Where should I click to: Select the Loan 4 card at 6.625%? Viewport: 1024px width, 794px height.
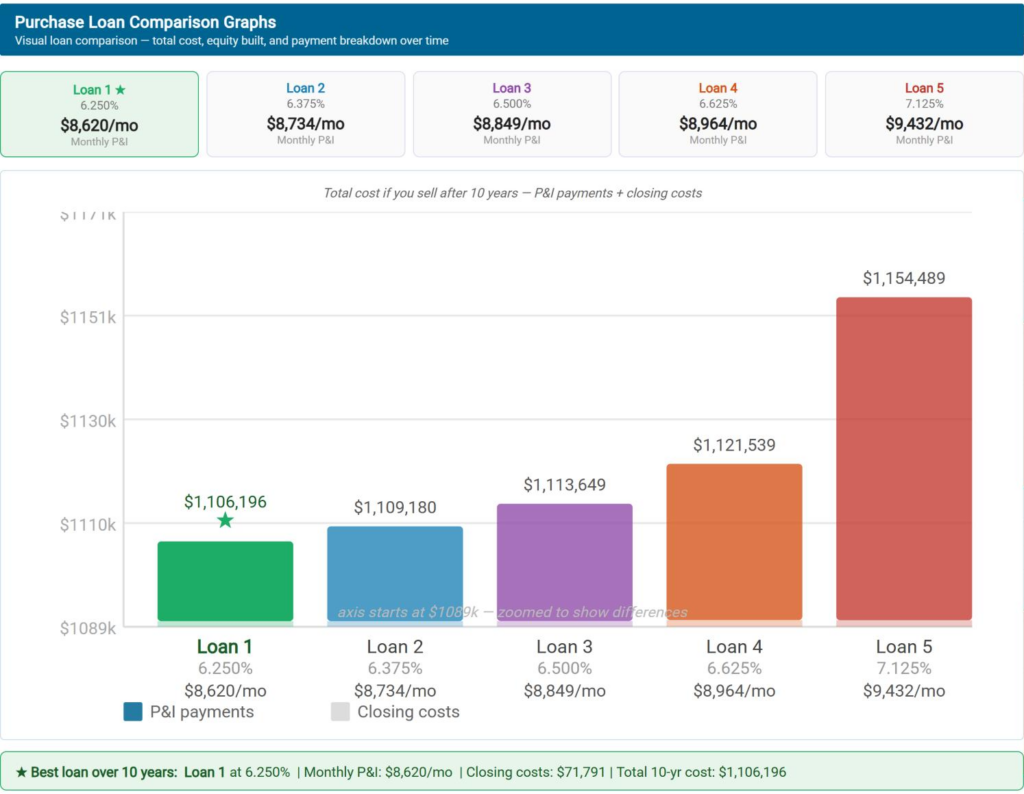coord(718,114)
